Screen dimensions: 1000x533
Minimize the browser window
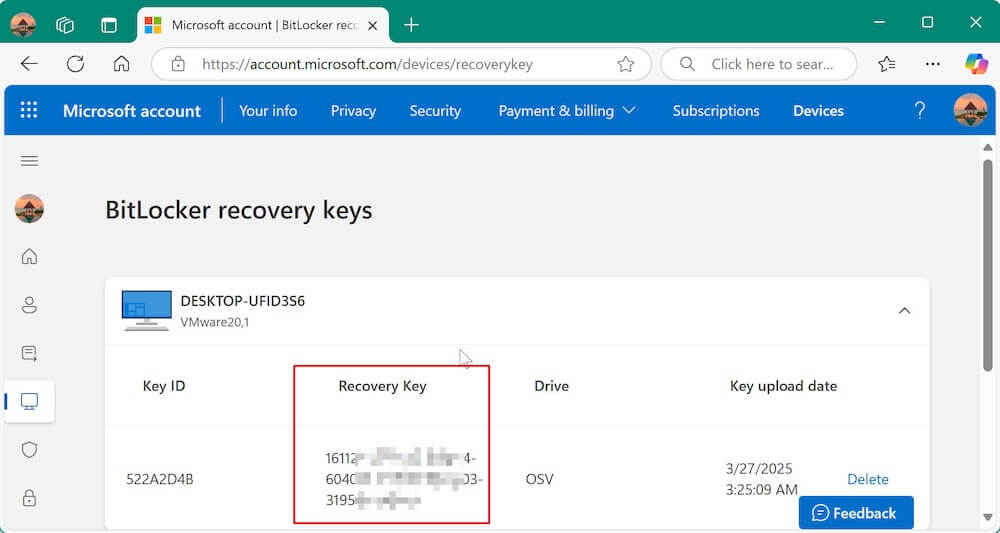[879, 23]
